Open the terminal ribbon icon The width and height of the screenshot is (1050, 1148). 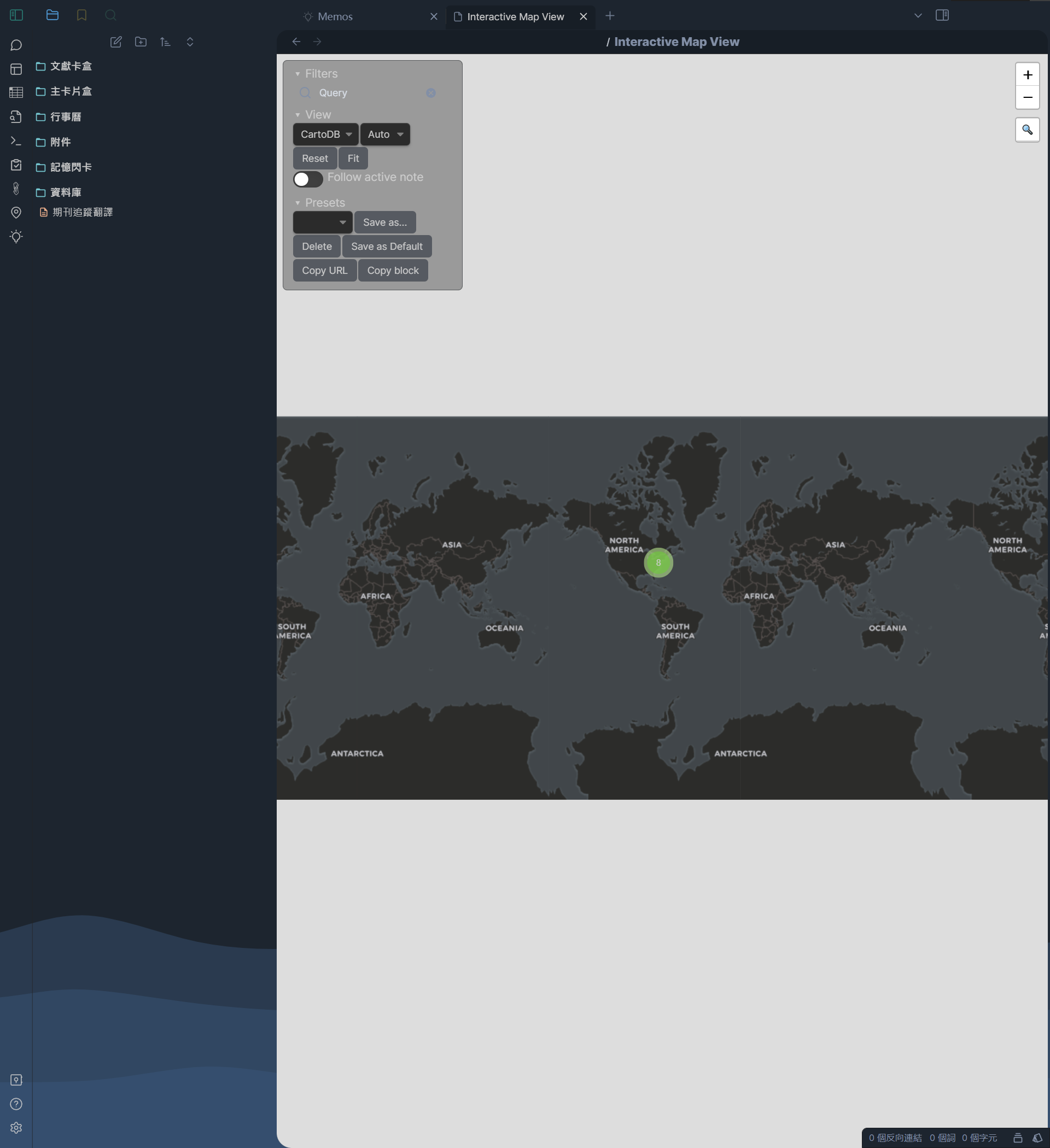[16, 140]
